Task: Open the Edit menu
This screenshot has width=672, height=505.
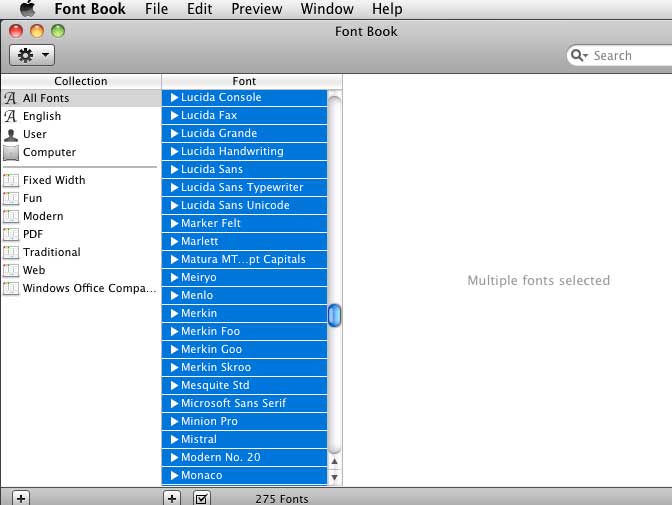Action: [199, 9]
